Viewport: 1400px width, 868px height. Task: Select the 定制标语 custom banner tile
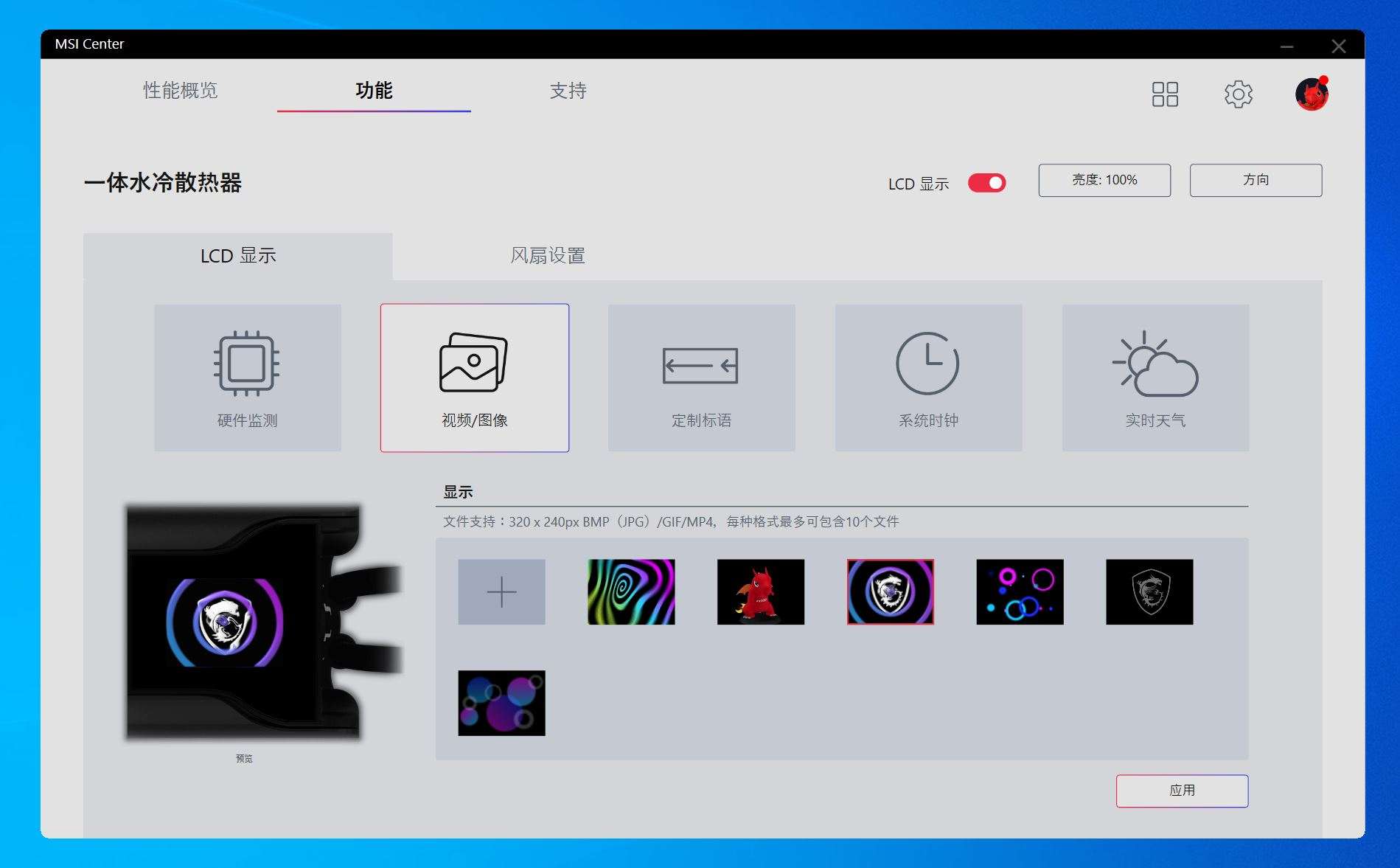pos(702,378)
